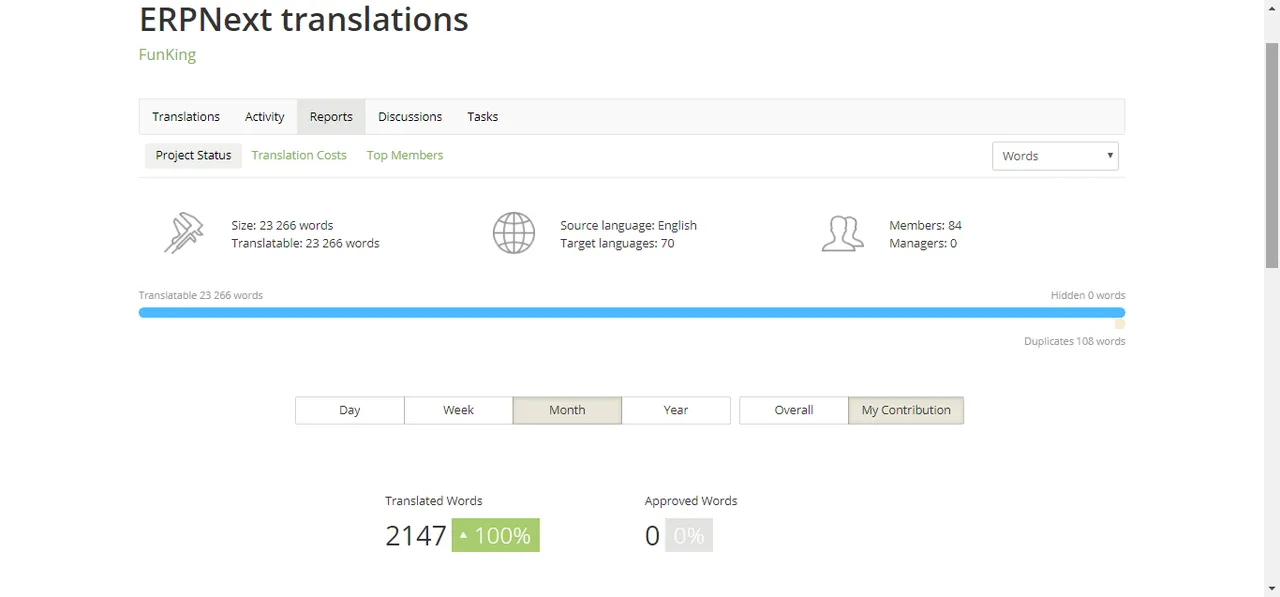Open the Tasks tab

(483, 117)
